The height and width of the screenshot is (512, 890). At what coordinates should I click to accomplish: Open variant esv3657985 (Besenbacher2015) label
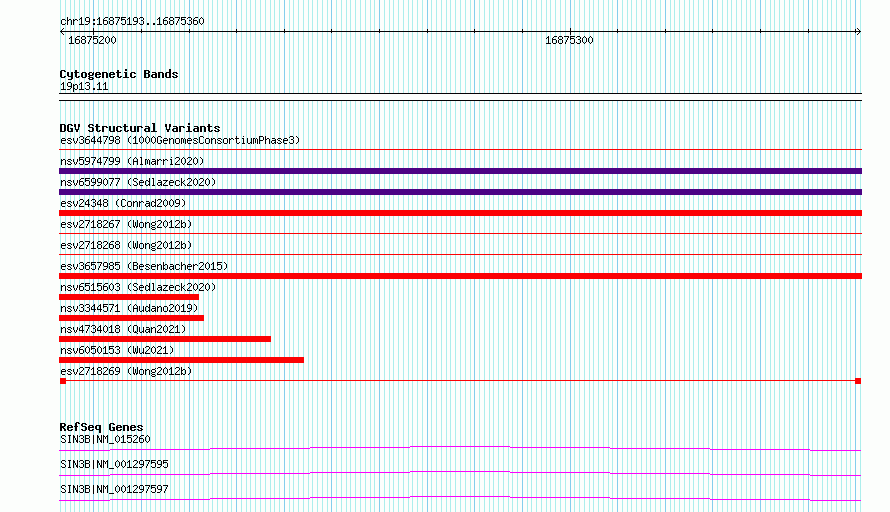pyautogui.click(x=144, y=266)
